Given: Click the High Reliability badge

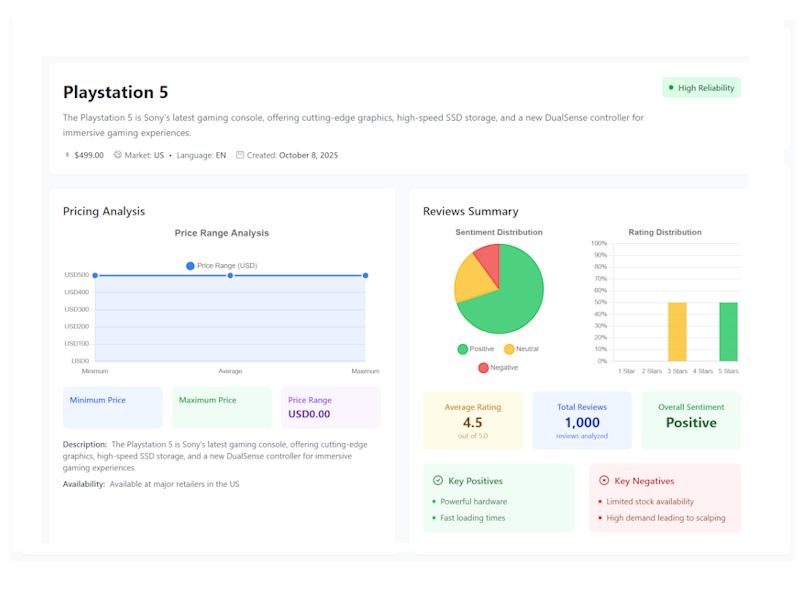Looking at the screenshot, I should point(701,88).
